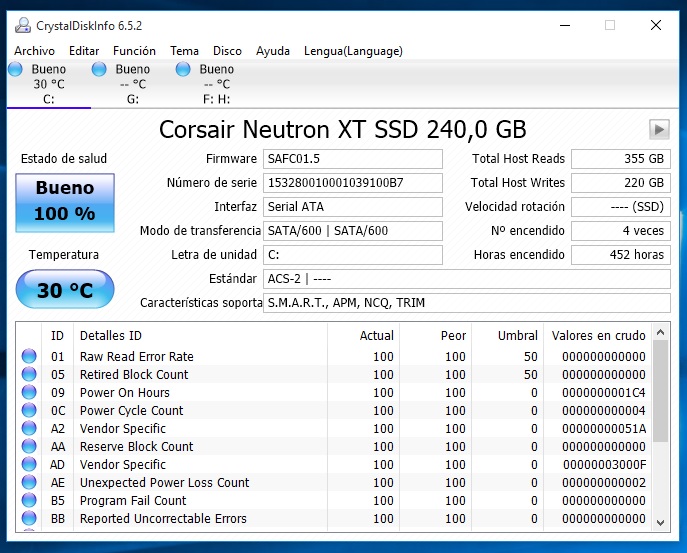The height and width of the screenshot is (553, 687).
Task: Click raw value 00000003000F
Action: pyautogui.click(x=605, y=464)
